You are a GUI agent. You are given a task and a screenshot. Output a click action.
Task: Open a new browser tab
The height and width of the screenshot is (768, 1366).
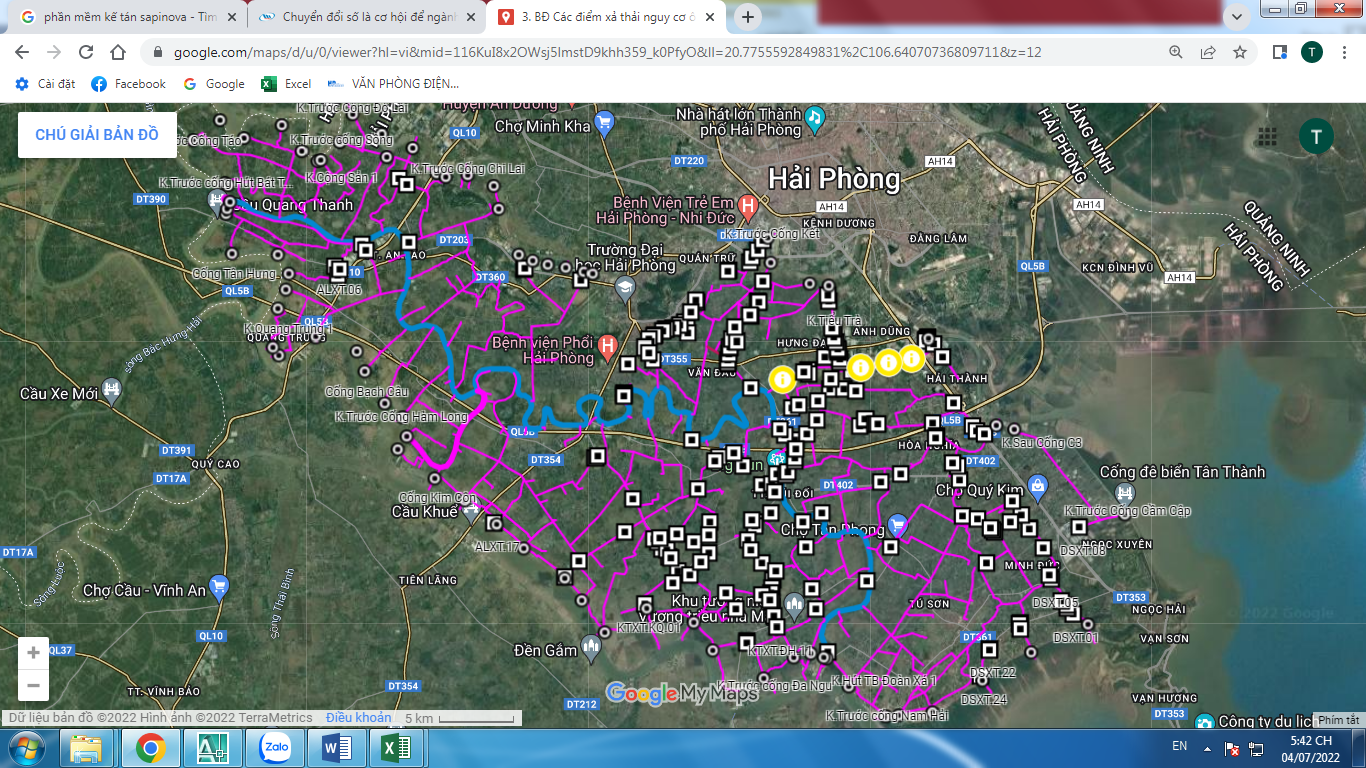(748, 17)
